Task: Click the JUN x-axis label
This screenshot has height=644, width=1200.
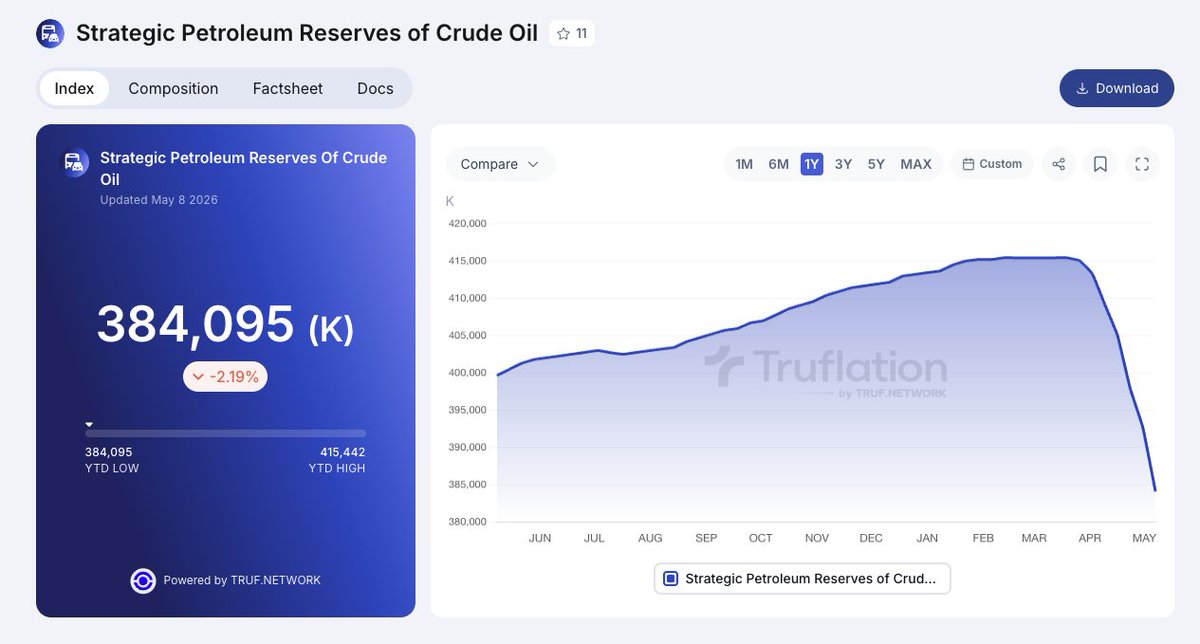Action: [540, 538]
